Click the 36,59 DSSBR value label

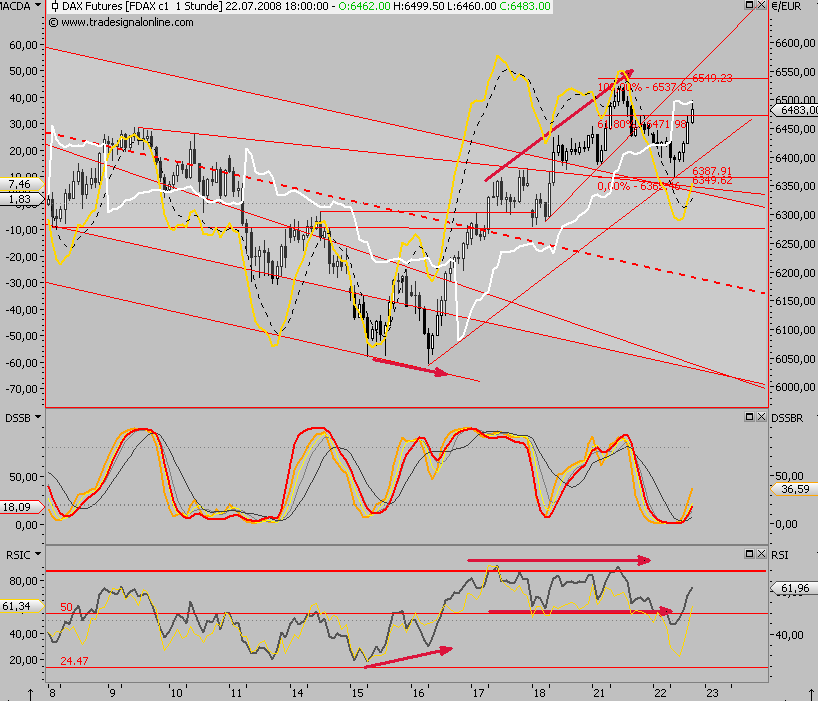795,489
